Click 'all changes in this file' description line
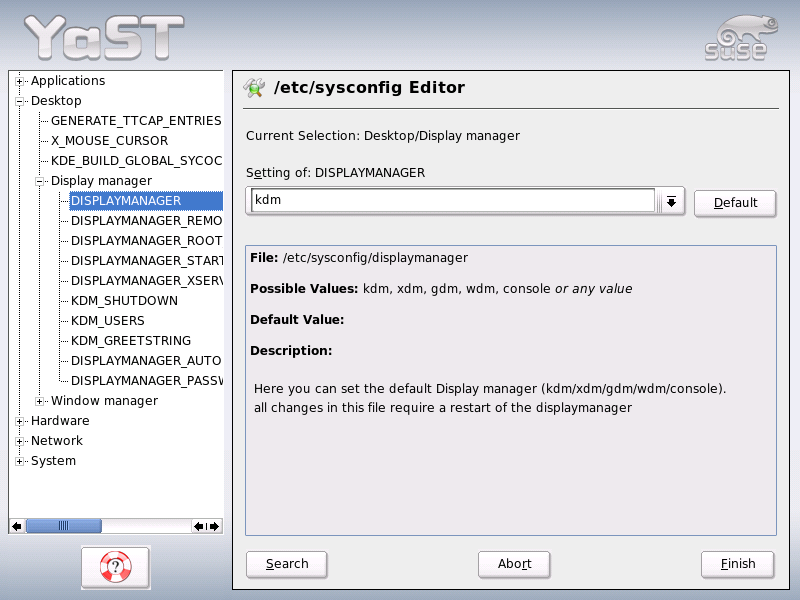The image size is (800, 600). [x=443, y=408]
